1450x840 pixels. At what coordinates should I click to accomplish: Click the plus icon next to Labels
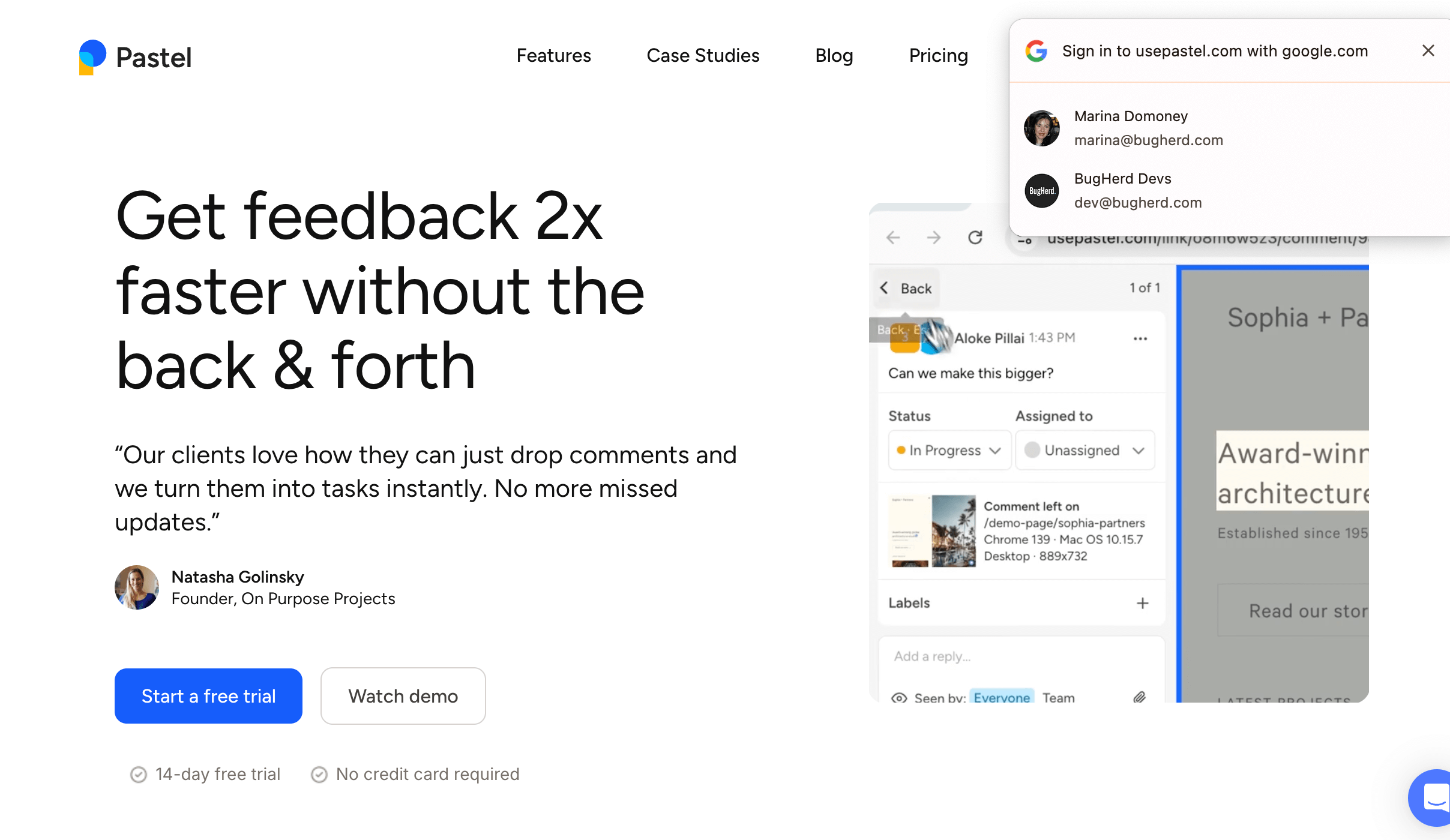pyautogui.click(x=1143, y=603)
